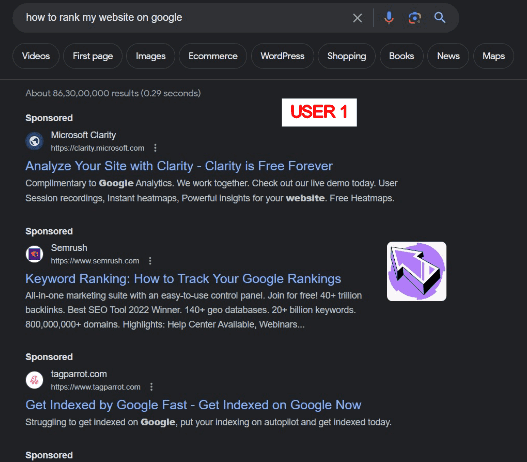Screen dimensions: 527x462
Task: Click the https://www.semrush.com URL
Action: coord(95,261)
